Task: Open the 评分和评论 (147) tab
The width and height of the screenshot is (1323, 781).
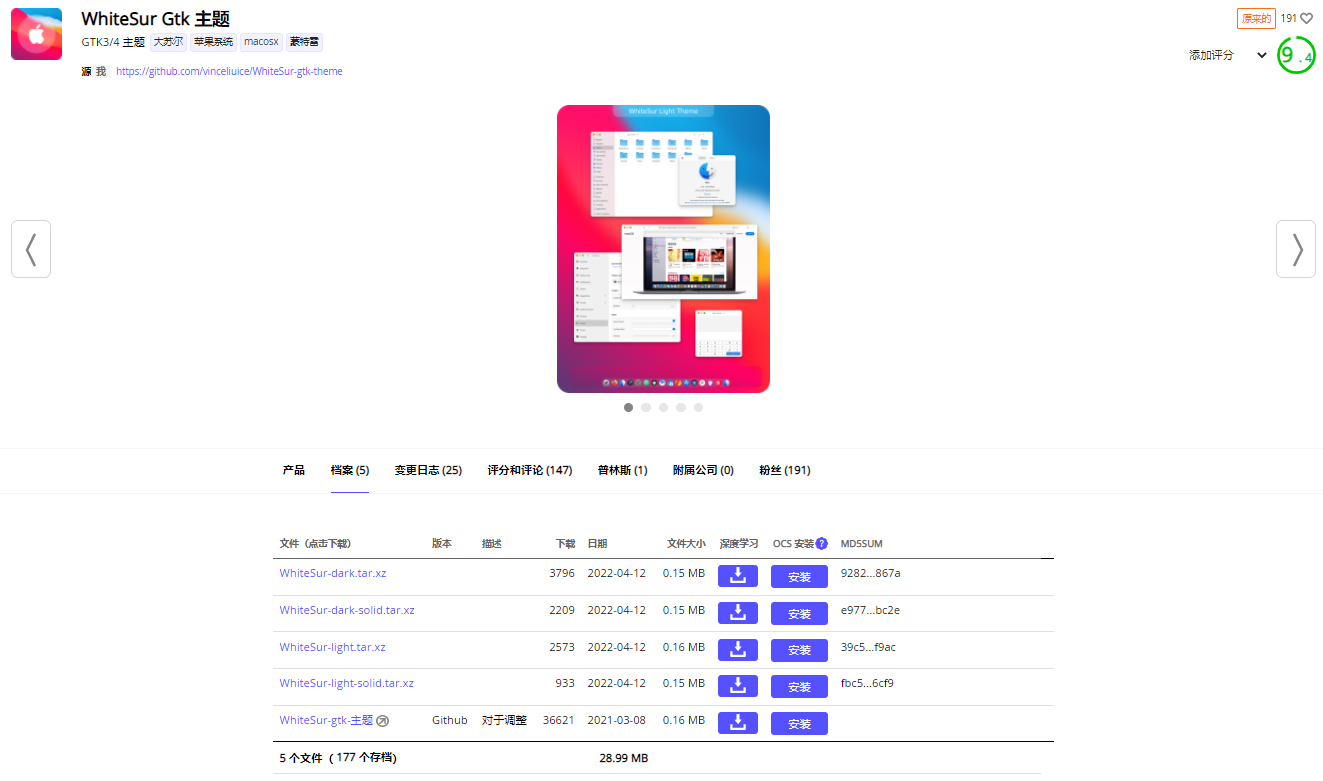Action: 529,470
